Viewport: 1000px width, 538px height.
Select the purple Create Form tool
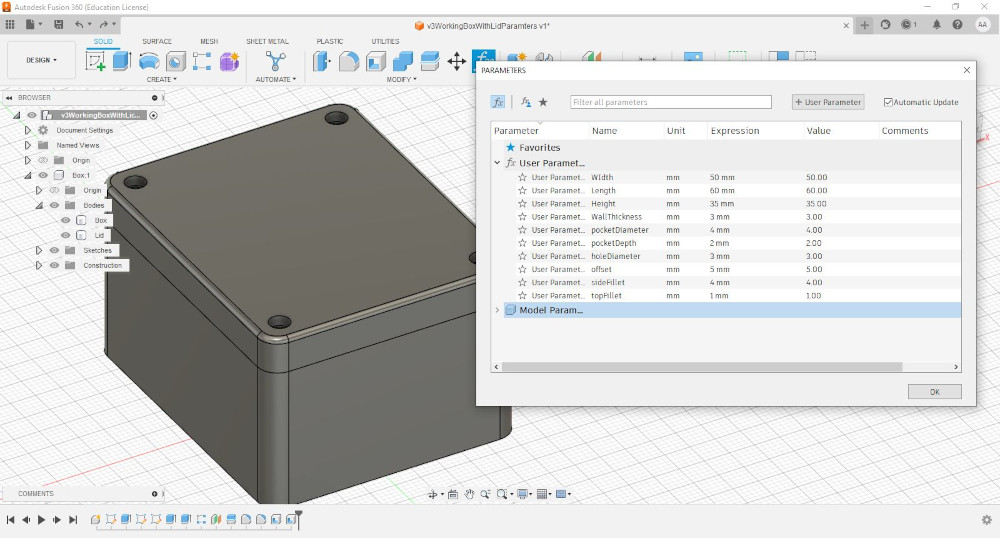tap(229, 62)
